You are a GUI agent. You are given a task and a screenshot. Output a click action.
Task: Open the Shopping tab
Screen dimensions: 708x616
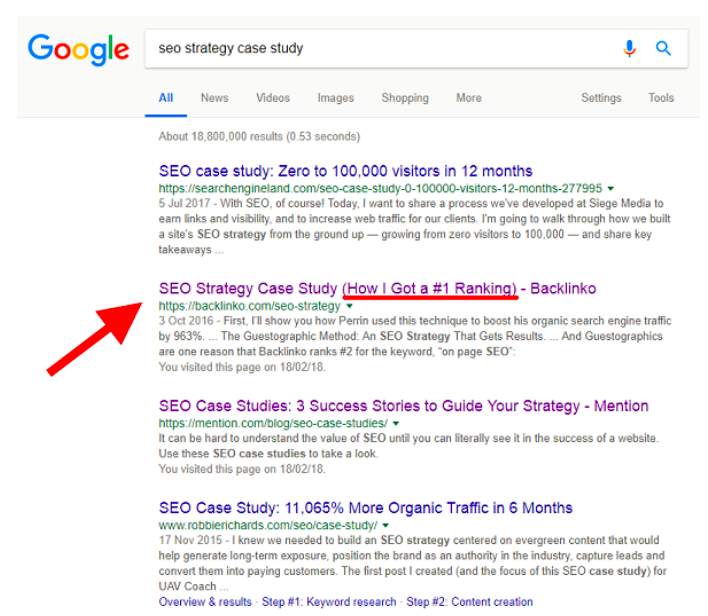click(x=405, y=98)
